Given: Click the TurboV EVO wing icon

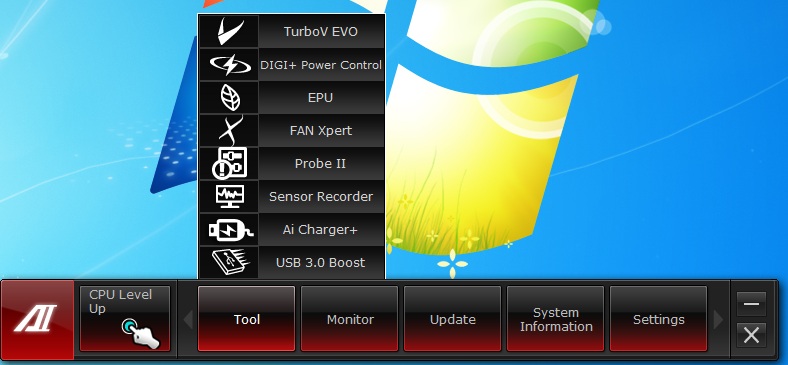Looking at the screenshot, I should (x=229, y=32).
